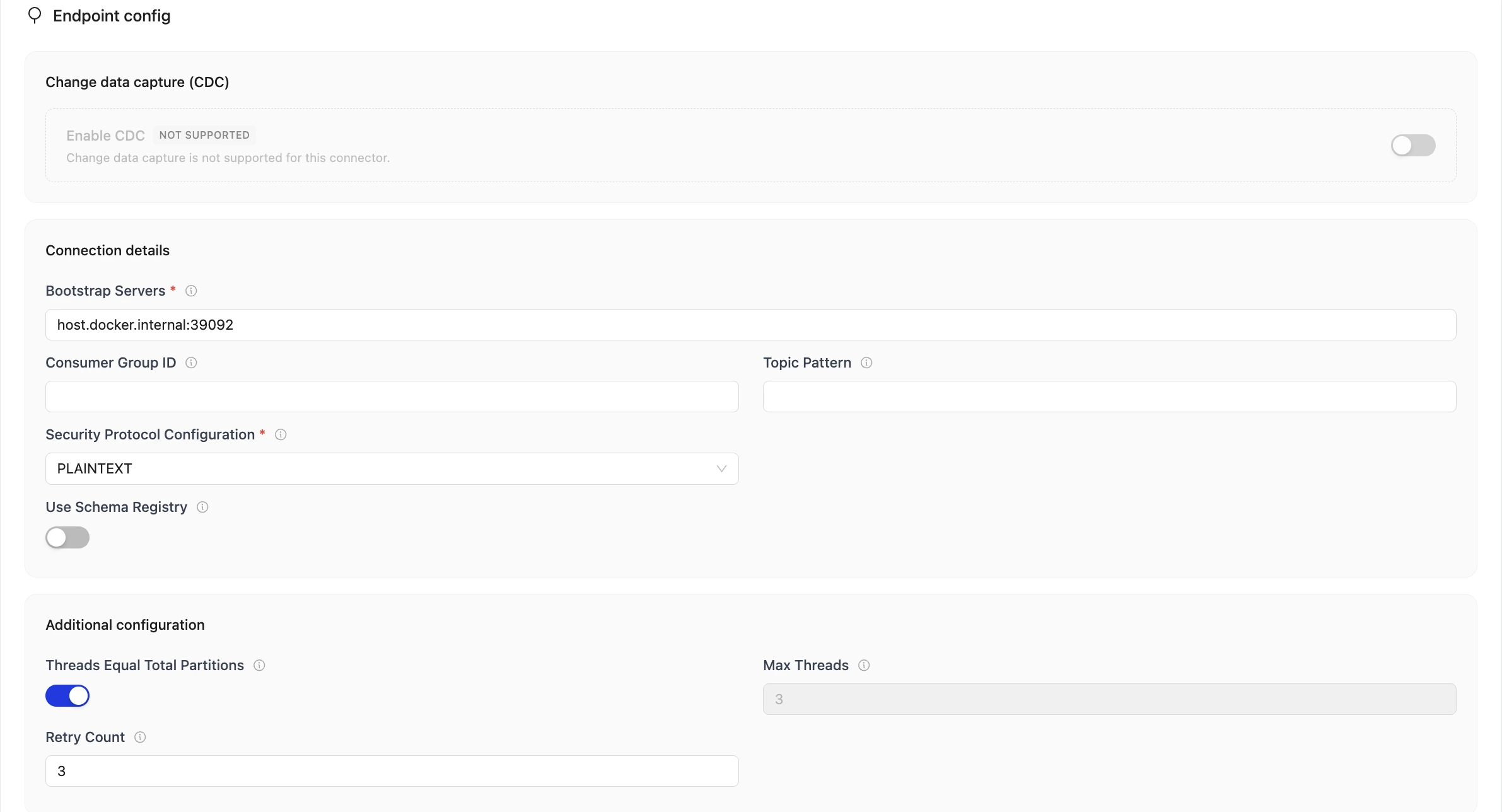Screen dimensions: 1502x812
Task: Disable Threads Equal Total Partitions switch
Action: (x=67, y=696)
